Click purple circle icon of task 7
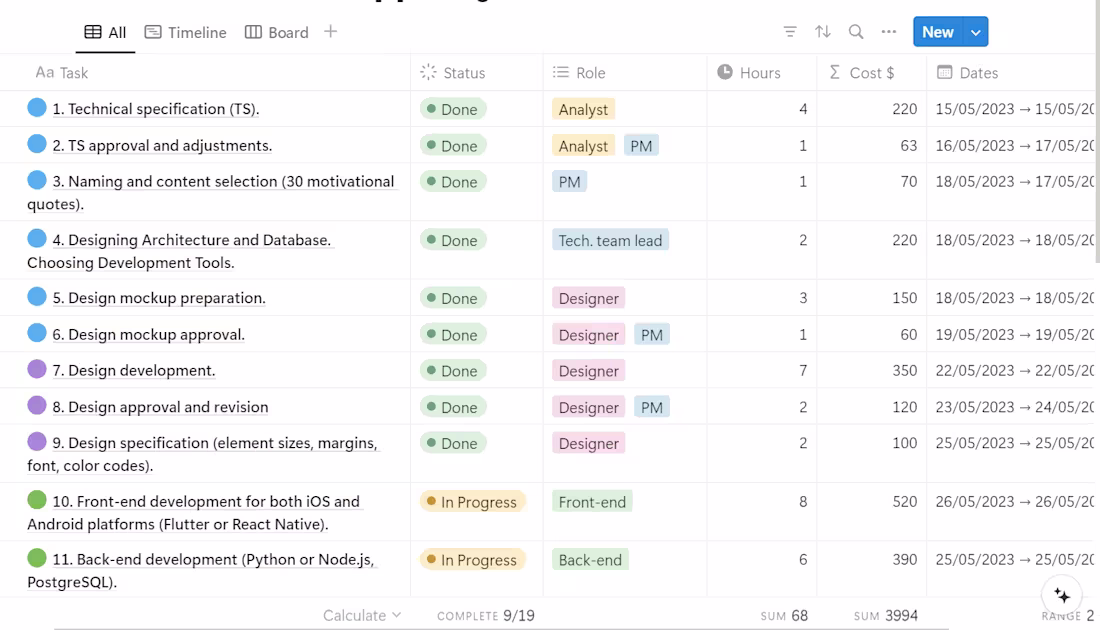 [37, 369]
